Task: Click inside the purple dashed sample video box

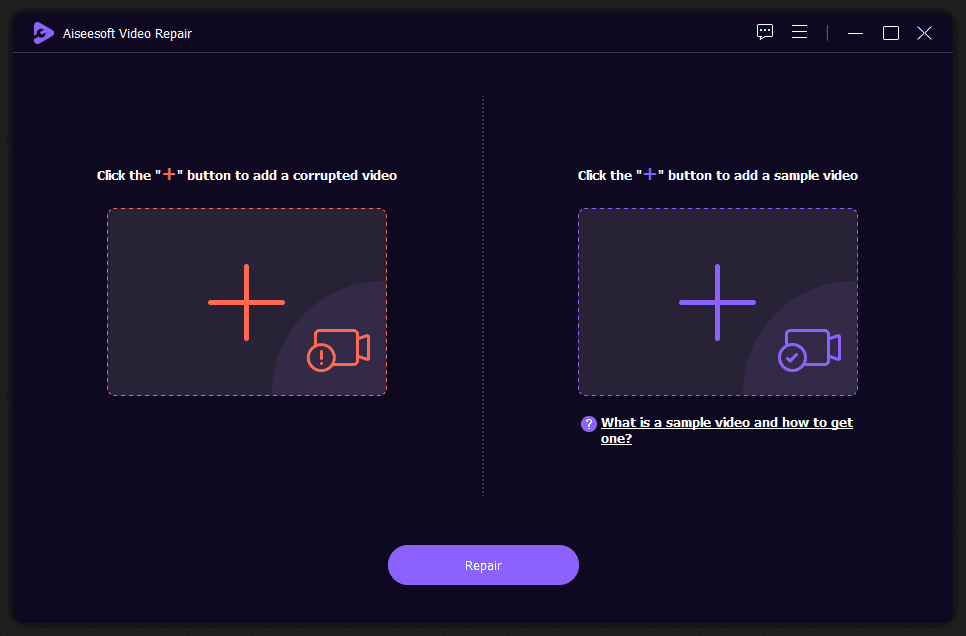Action: pyautogui.click(x=718, y=302)
